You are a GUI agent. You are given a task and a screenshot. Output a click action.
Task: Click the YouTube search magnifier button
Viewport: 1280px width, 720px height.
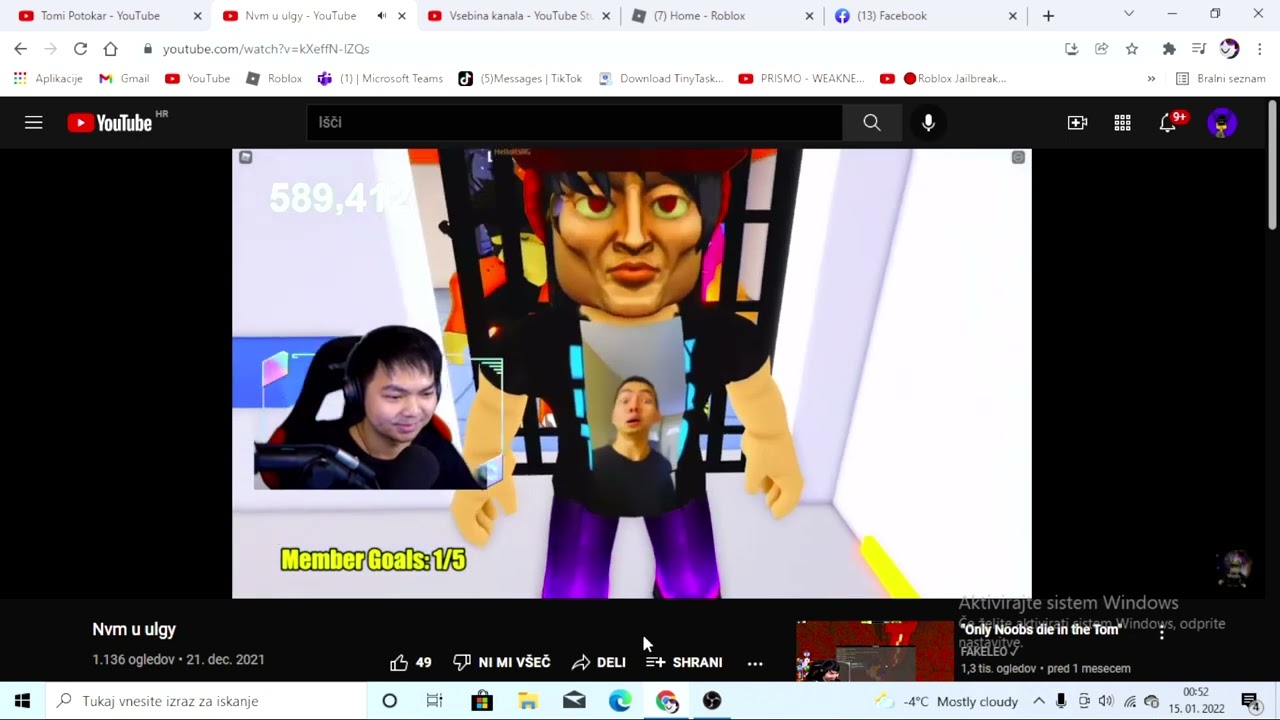[x=872, y=122]
